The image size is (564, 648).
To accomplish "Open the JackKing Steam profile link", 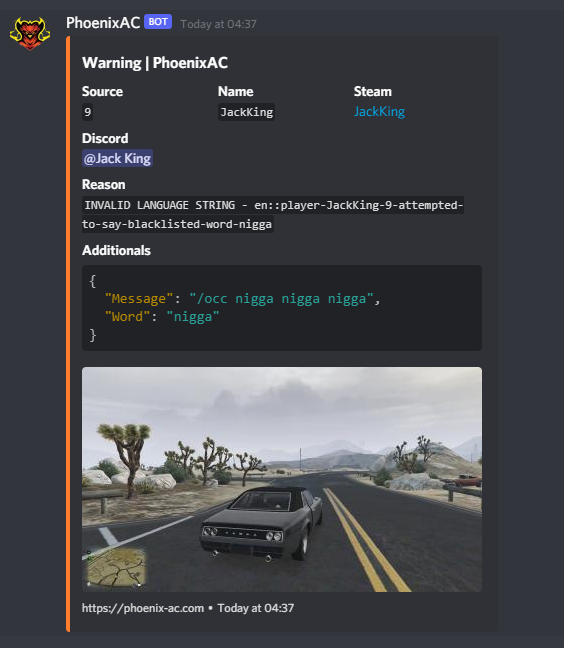I will pos(379,112).
